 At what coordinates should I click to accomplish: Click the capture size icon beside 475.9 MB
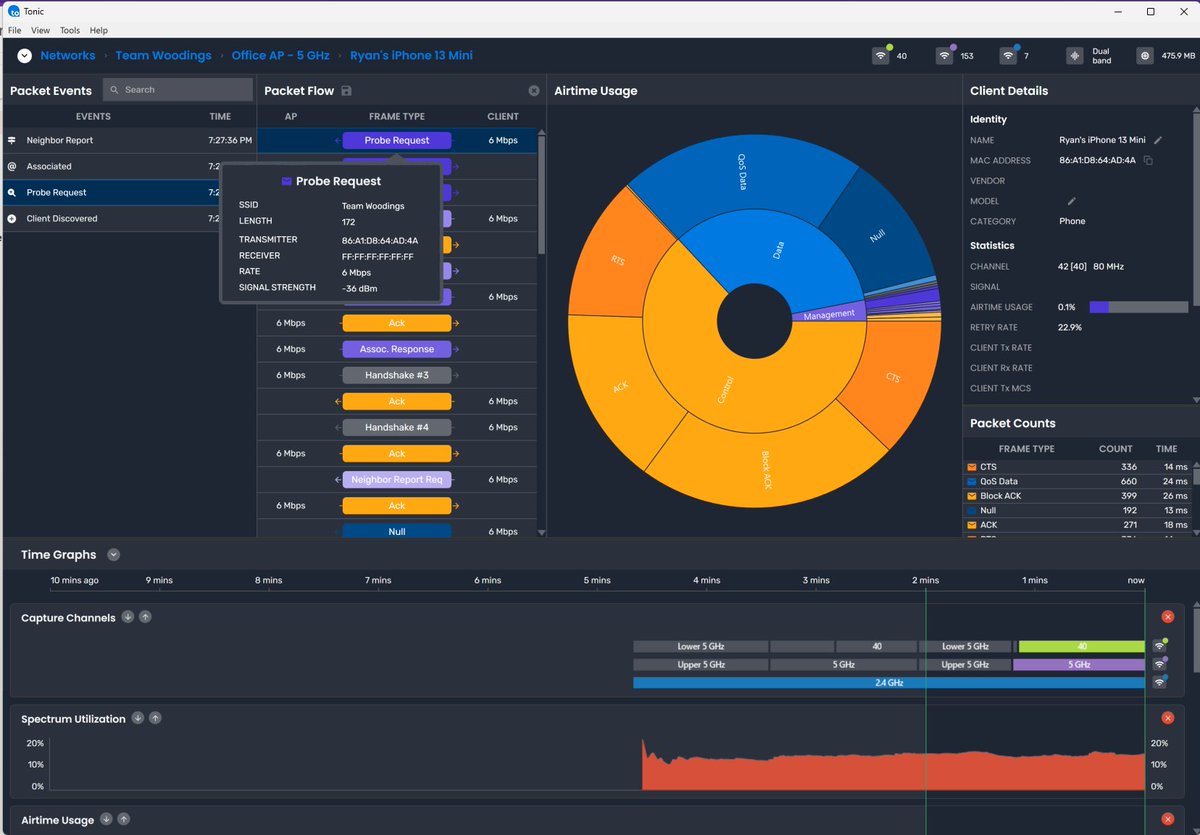coord(1145,56)
